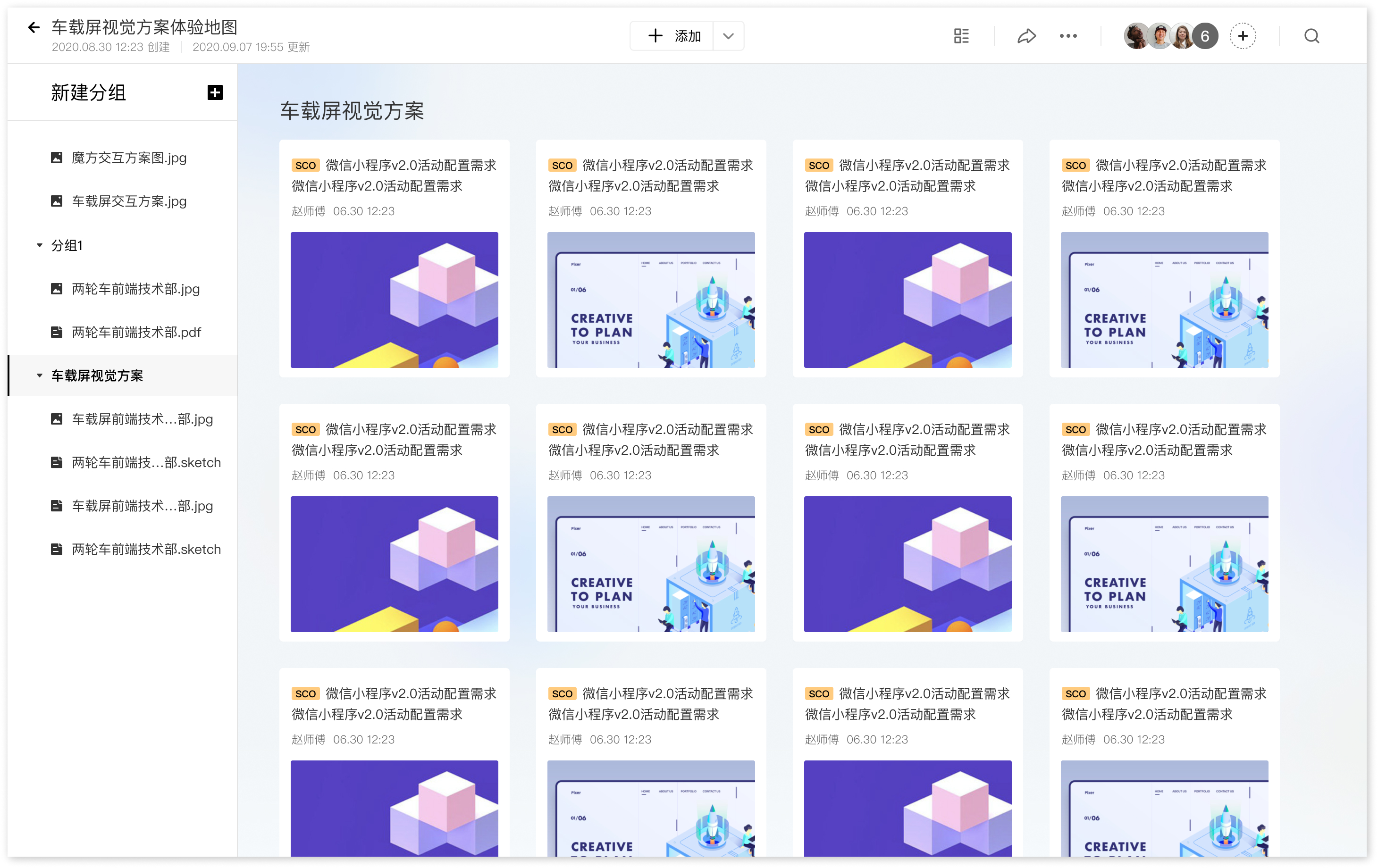Click SCO tag on second row fourth card

click(x=1076, y=430)
